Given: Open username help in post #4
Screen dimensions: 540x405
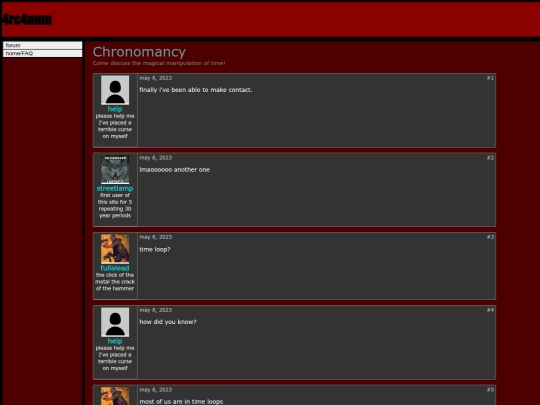Looking at the screenshot, I should point(115,341).
